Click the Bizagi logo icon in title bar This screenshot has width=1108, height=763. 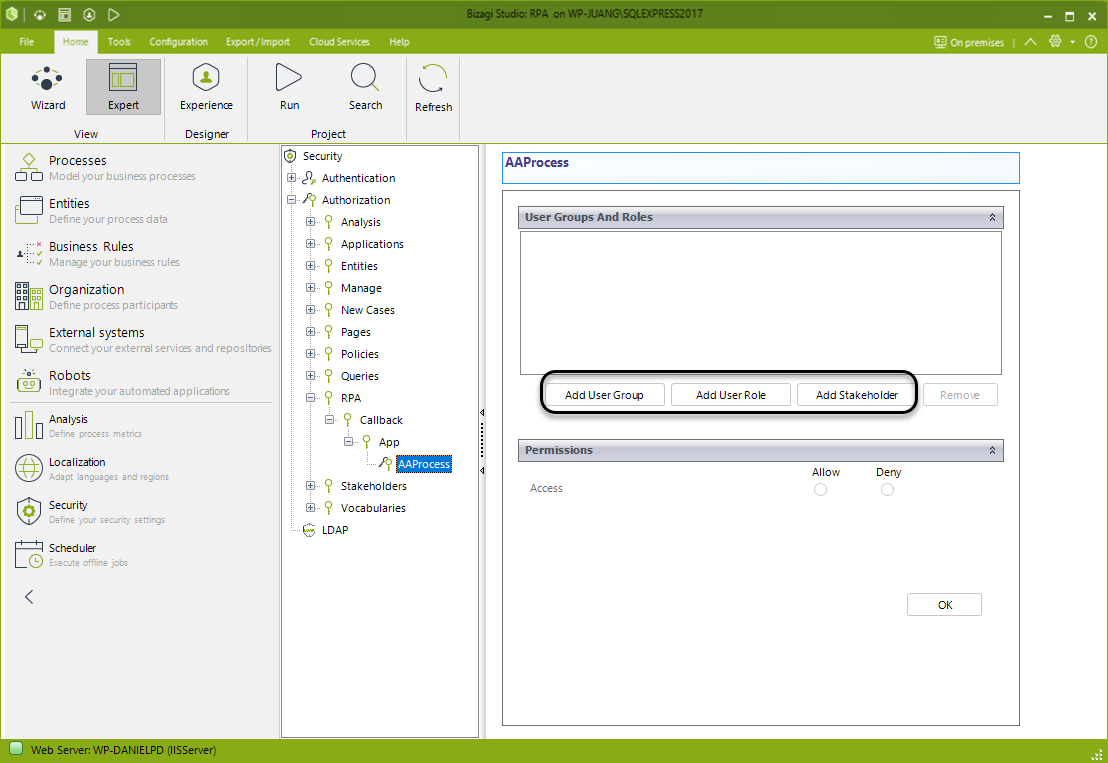coord(12,14)
